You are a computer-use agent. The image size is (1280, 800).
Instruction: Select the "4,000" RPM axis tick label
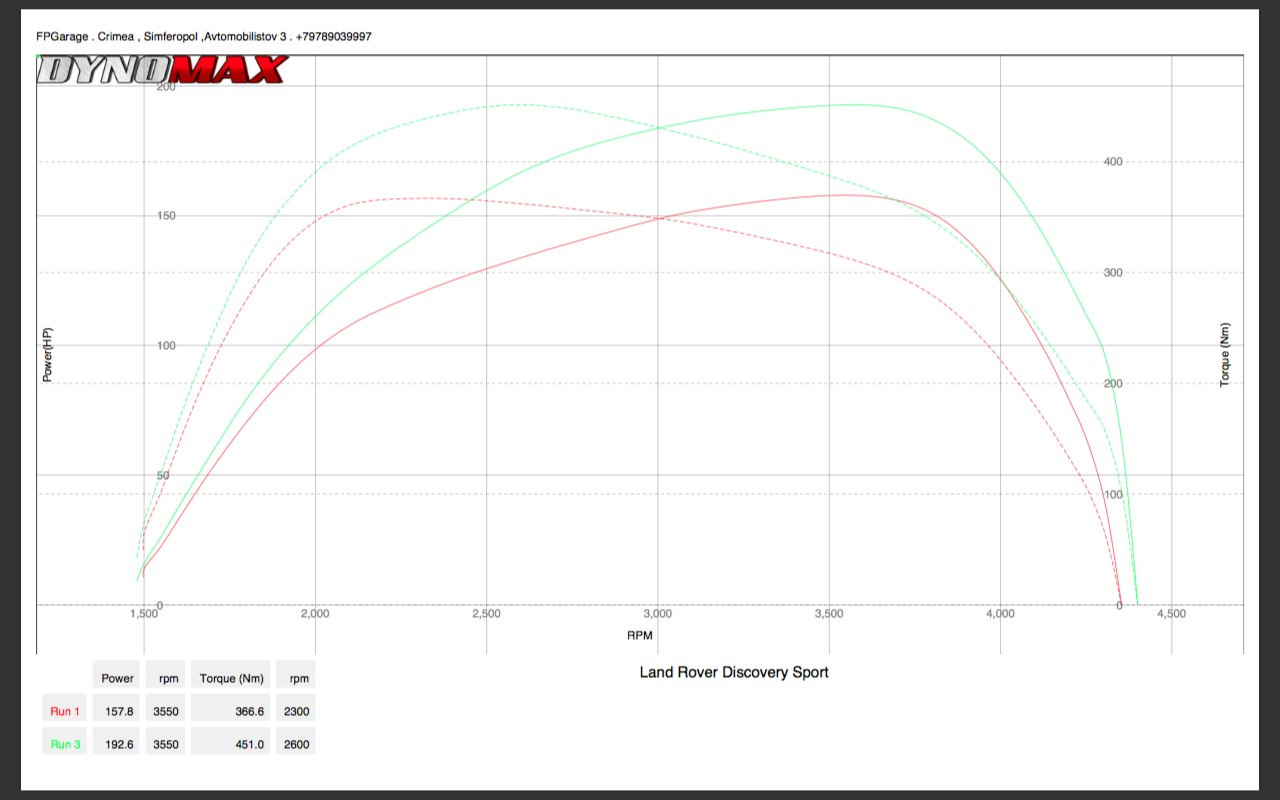(x=1000, y=614)
